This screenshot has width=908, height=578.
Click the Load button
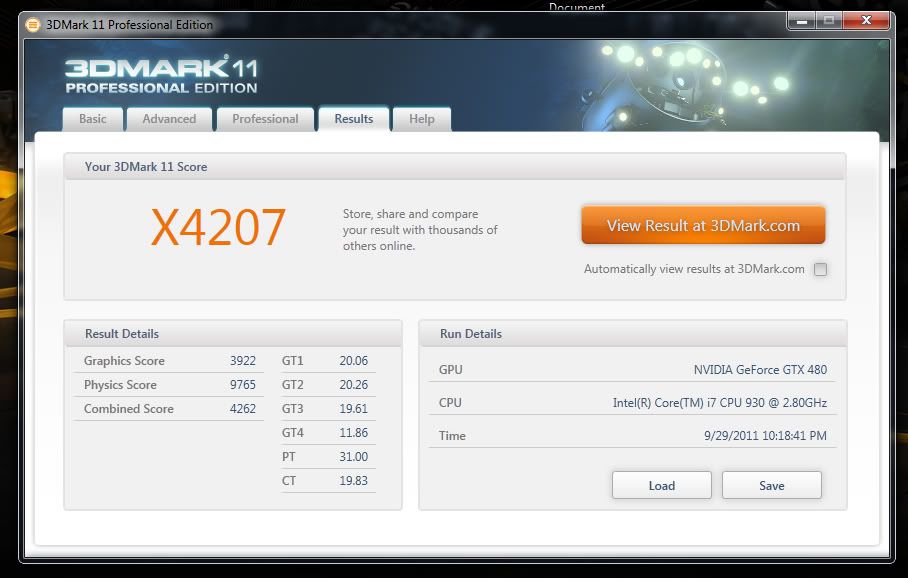point(661,486)
